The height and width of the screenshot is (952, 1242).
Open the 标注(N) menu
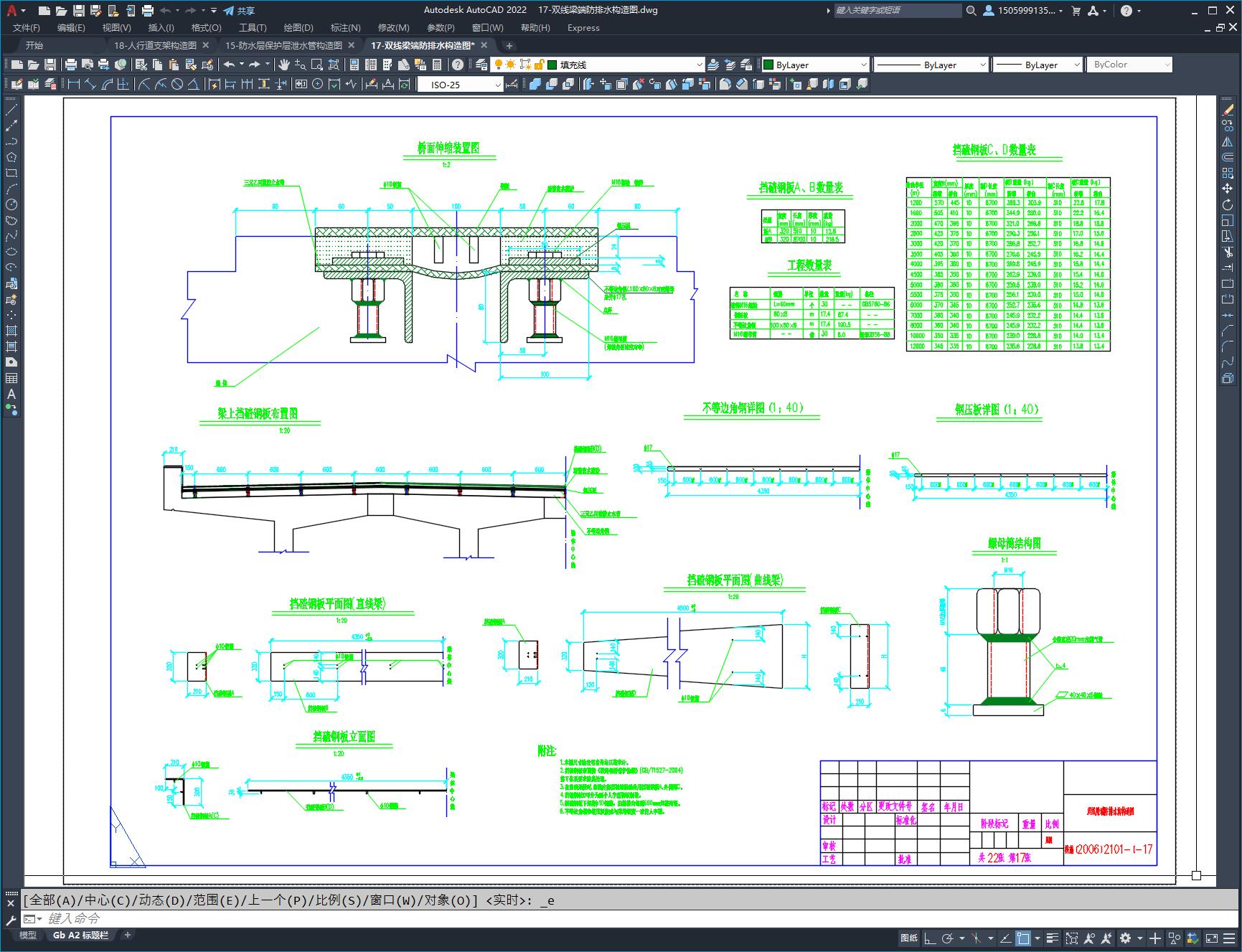pos(345,27)
